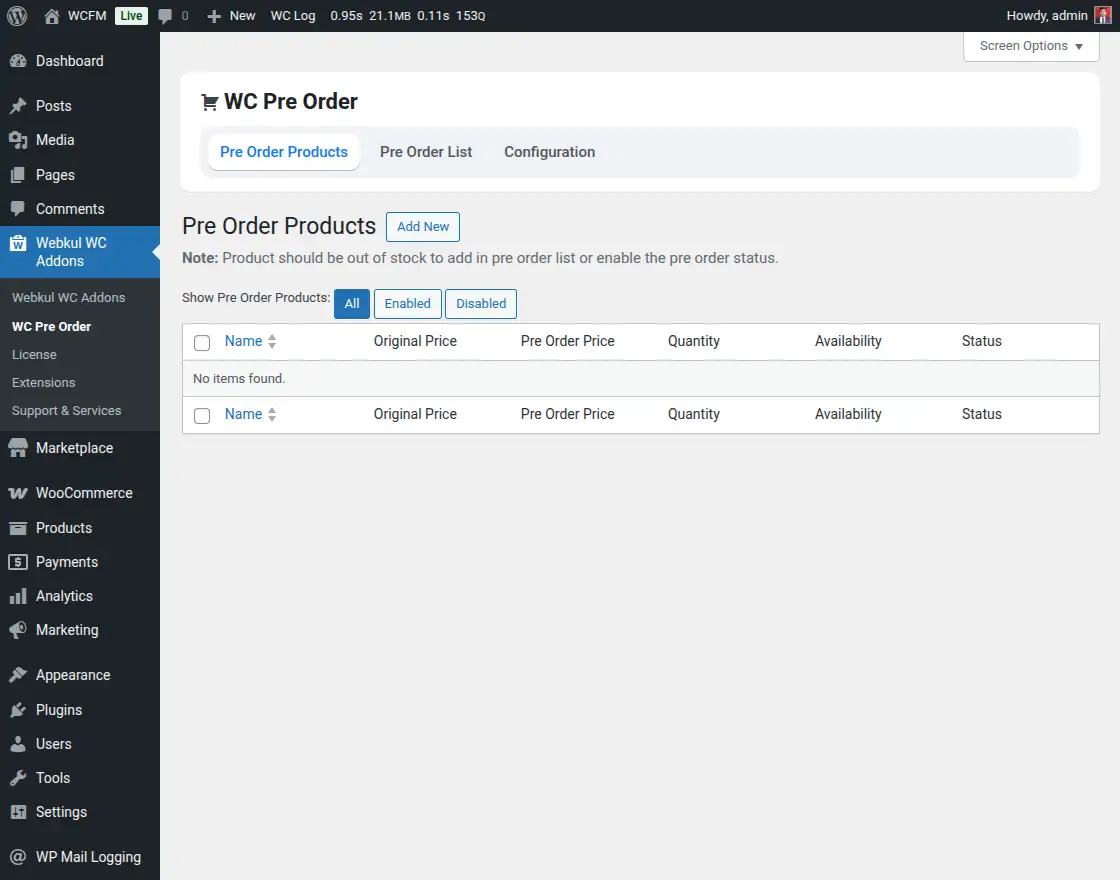Click the Add New button
The width and height of the screenshot is (1120, 880).
[x=422, y=226]
